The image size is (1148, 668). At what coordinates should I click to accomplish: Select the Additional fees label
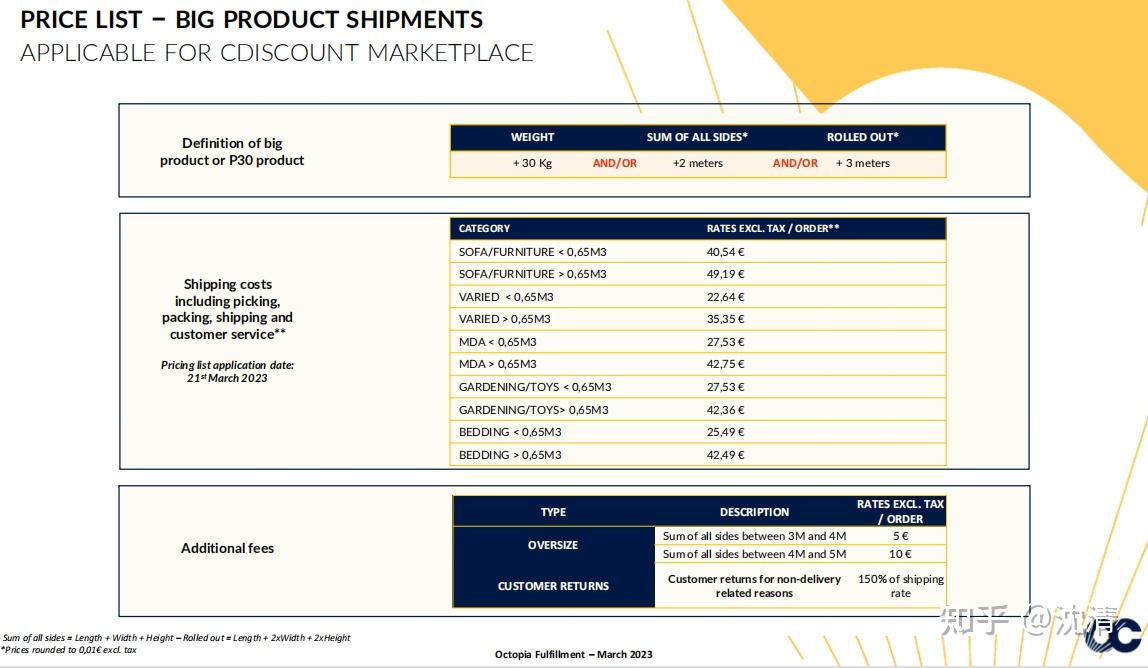pyautogui.click(x=227, y=548)
